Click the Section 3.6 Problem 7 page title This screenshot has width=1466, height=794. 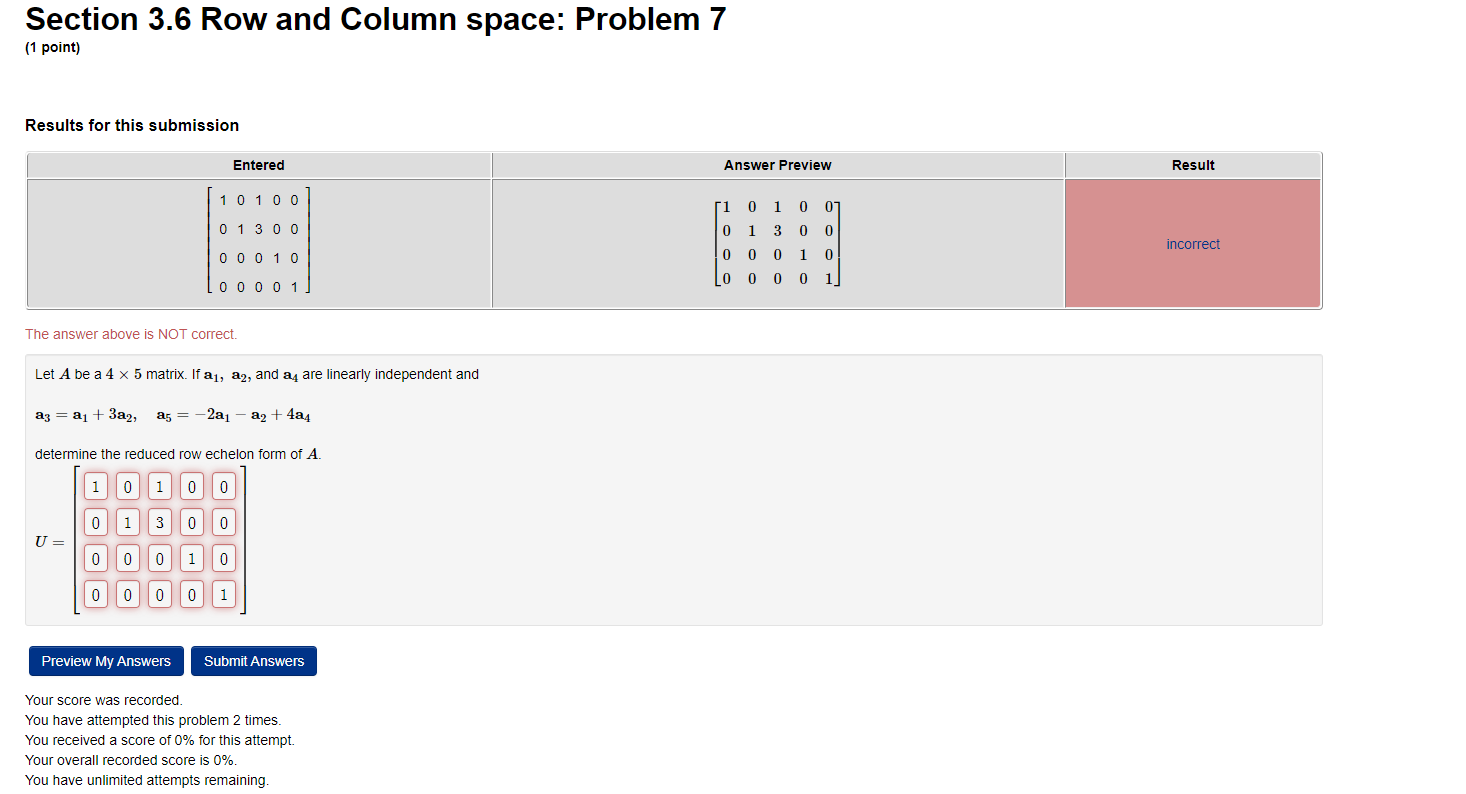click(x=375, y=19)
